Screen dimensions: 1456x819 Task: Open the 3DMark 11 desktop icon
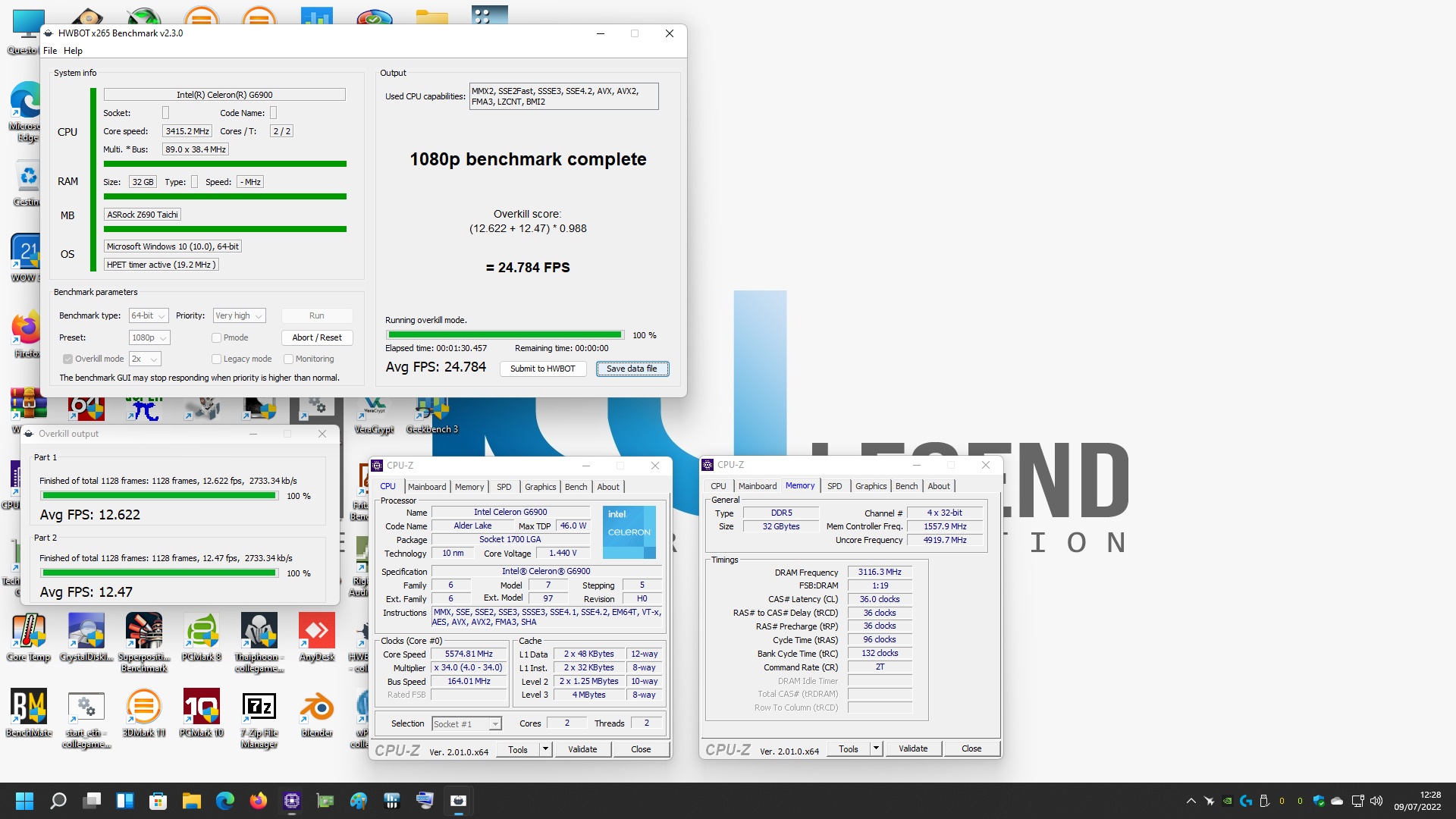click(x=144, y=713)
